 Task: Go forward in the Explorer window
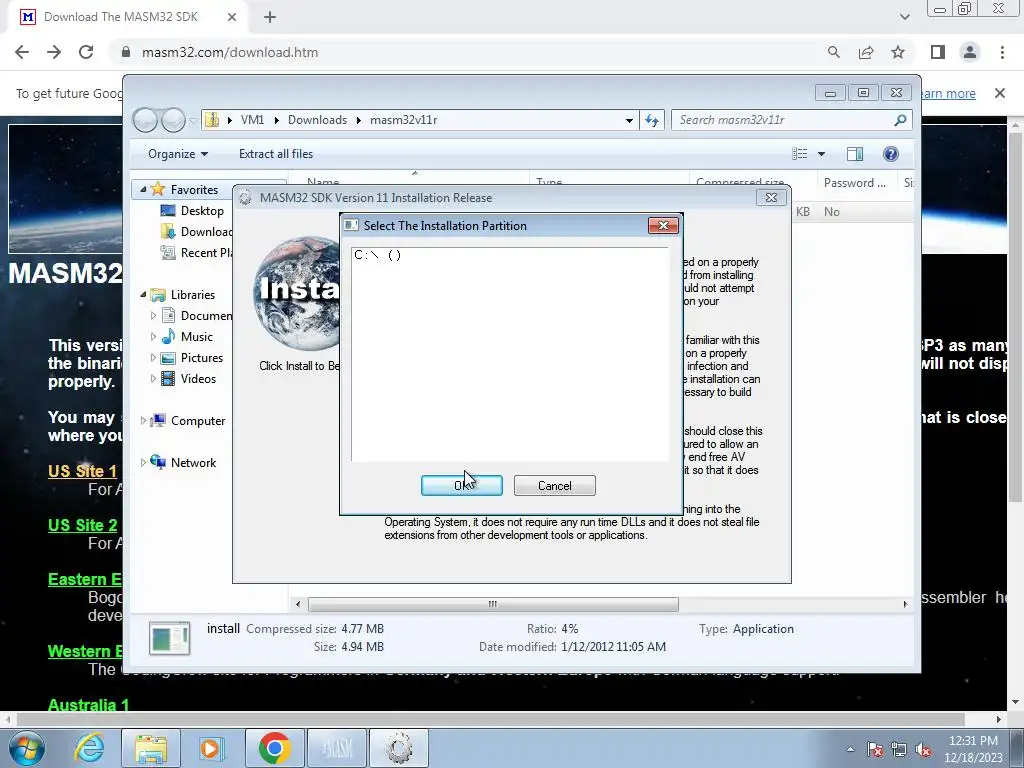coord(173,120)
